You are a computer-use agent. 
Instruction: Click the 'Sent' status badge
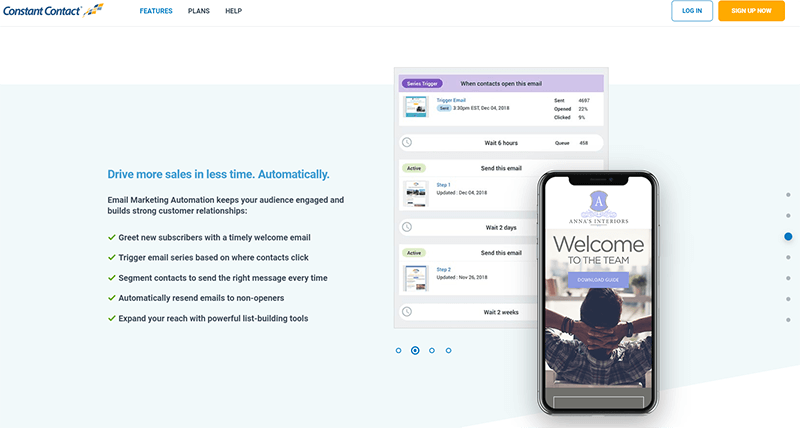(444, 108)
